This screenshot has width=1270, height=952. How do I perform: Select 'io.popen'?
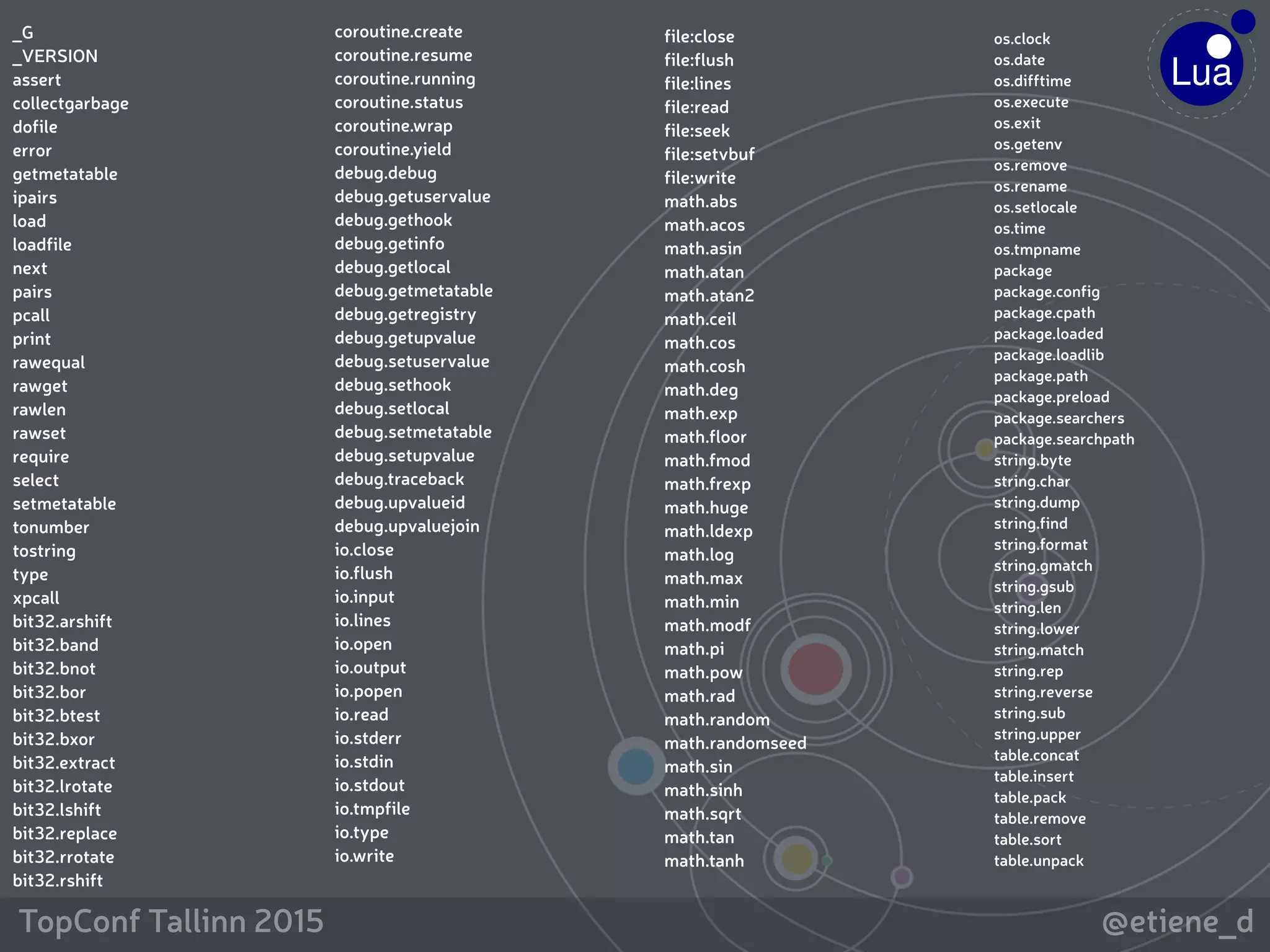coord(368,691)
